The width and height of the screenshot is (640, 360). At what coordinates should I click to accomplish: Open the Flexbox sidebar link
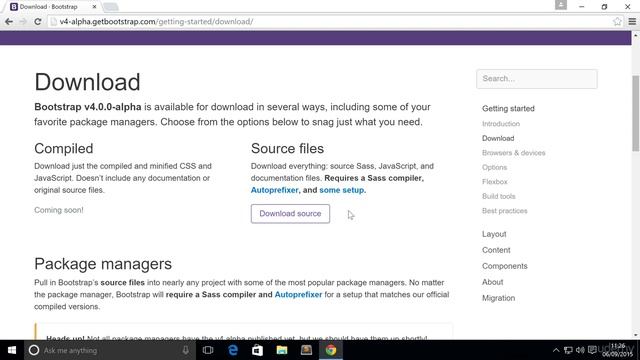pyautogui.click(x=495, y=182)
